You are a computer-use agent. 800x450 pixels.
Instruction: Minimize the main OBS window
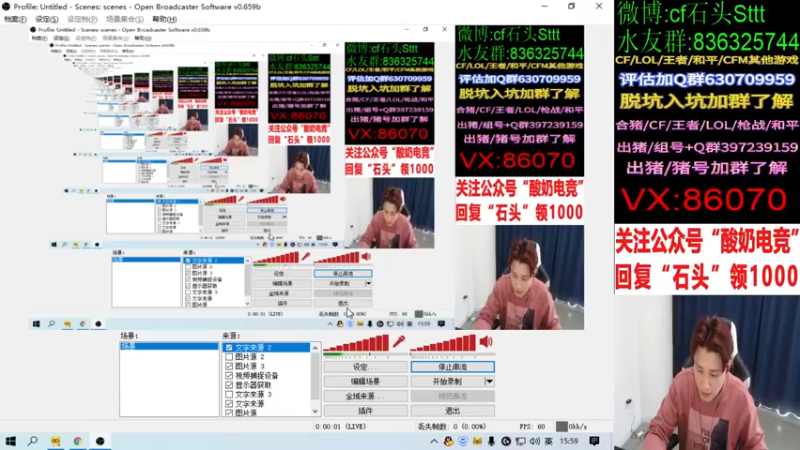coord(545,7)
